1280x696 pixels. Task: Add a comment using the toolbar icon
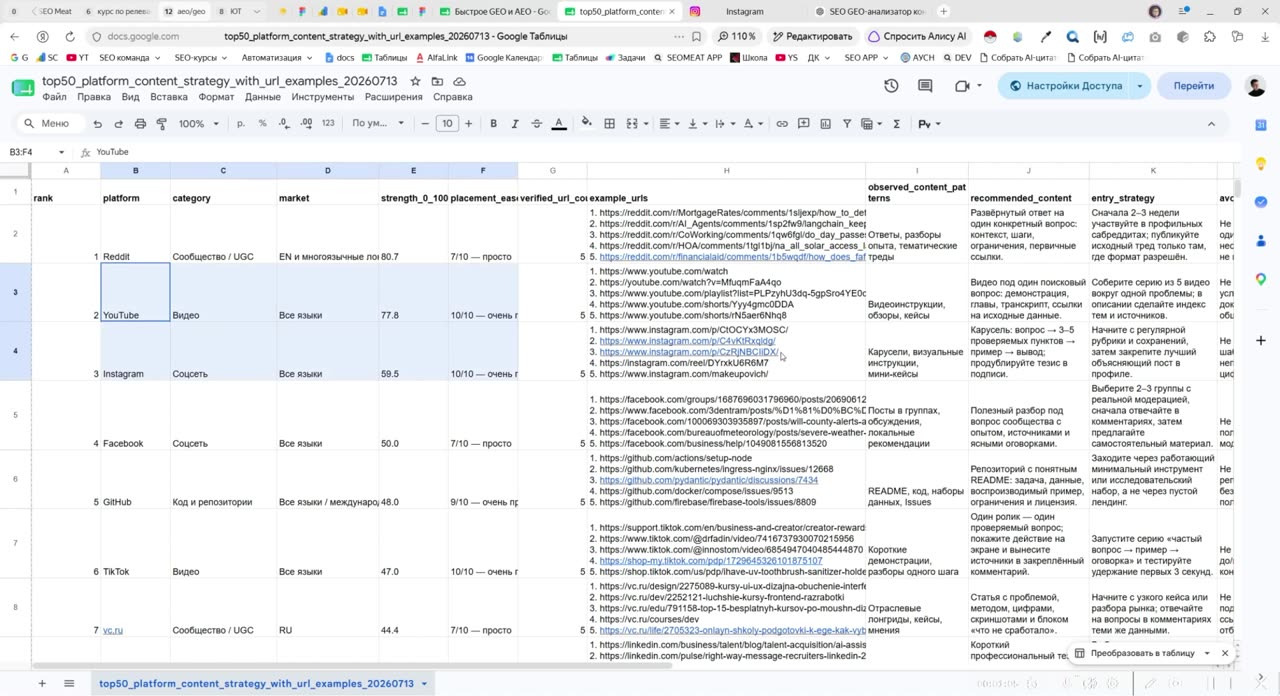[804, 124]
